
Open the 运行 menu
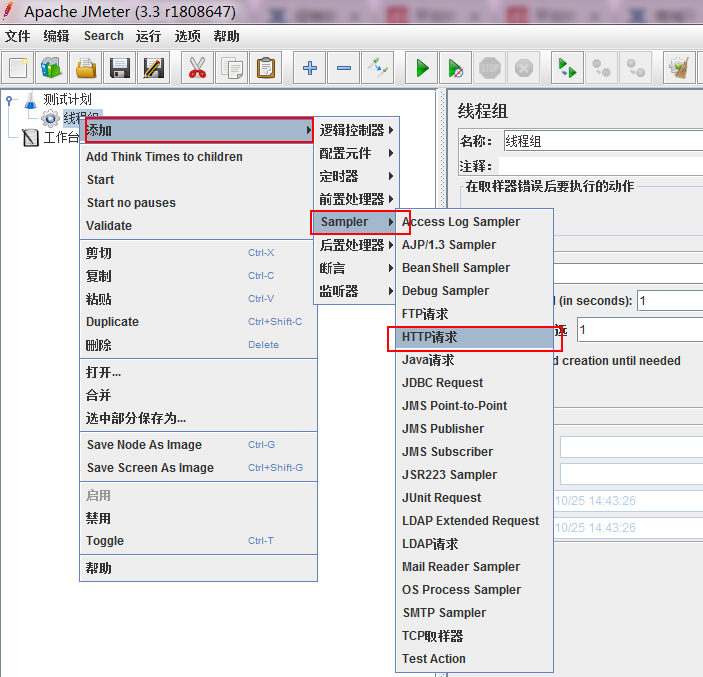tap(148, 36)
